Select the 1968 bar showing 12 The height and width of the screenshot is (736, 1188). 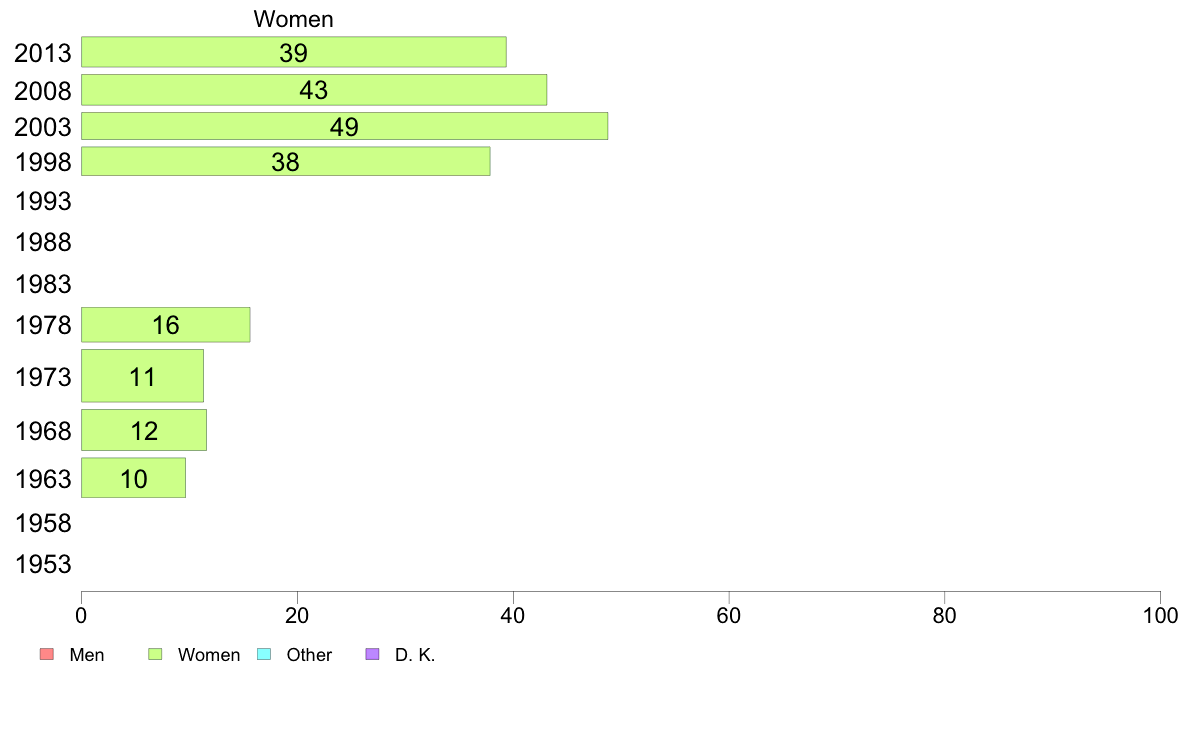point(144,431)
